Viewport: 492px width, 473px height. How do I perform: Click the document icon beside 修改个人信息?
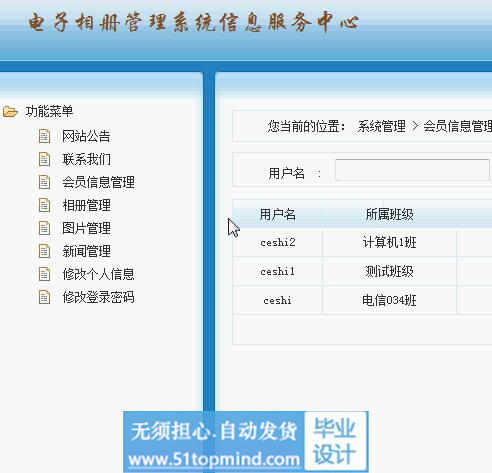(x=44, y=274)
